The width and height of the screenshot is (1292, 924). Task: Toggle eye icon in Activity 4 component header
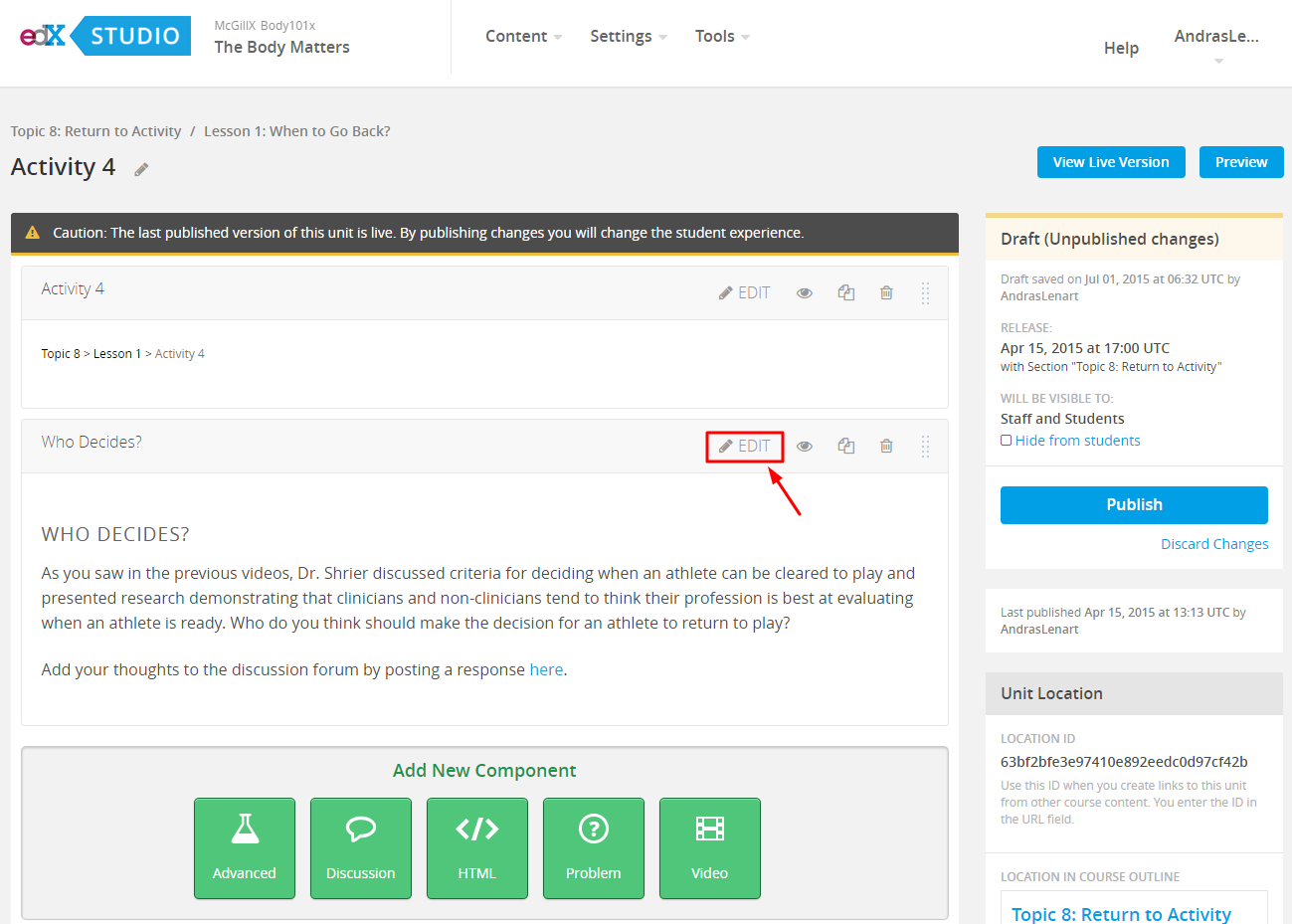pos(805,292)
